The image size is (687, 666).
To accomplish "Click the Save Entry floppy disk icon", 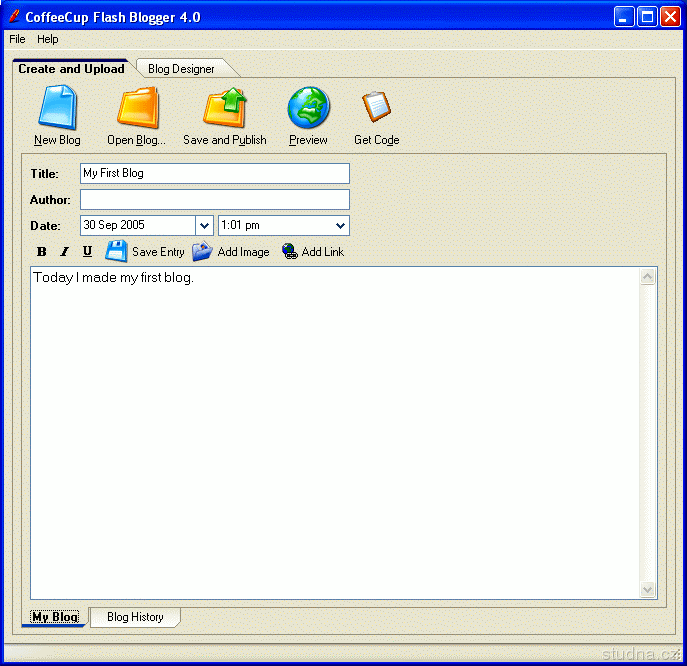I will (117, 251).
